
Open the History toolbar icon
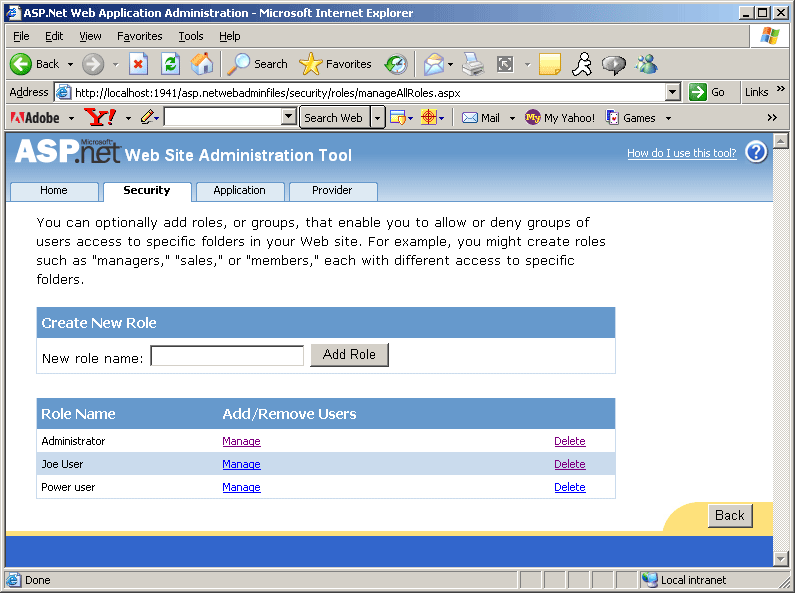point(396,64)
